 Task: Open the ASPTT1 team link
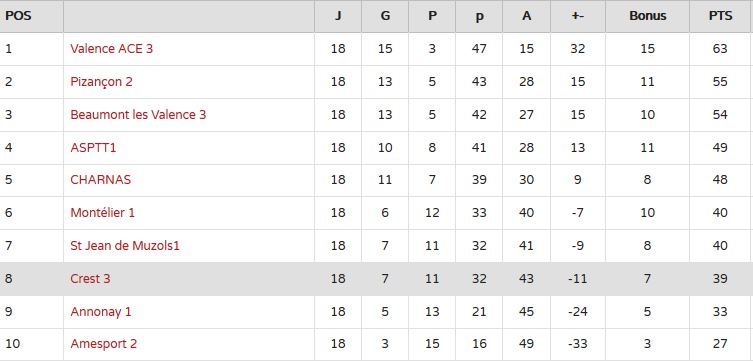coord(93,147)
